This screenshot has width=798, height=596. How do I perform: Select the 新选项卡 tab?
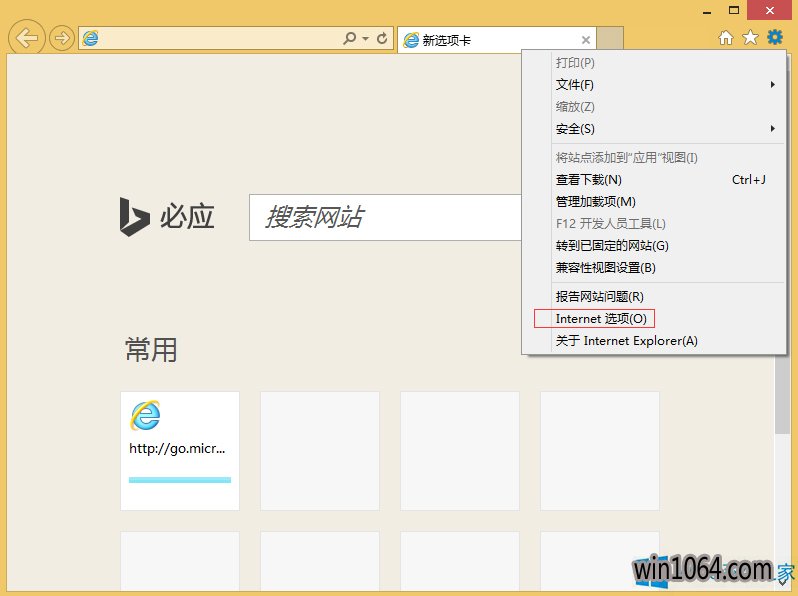[x=497, y=40]
